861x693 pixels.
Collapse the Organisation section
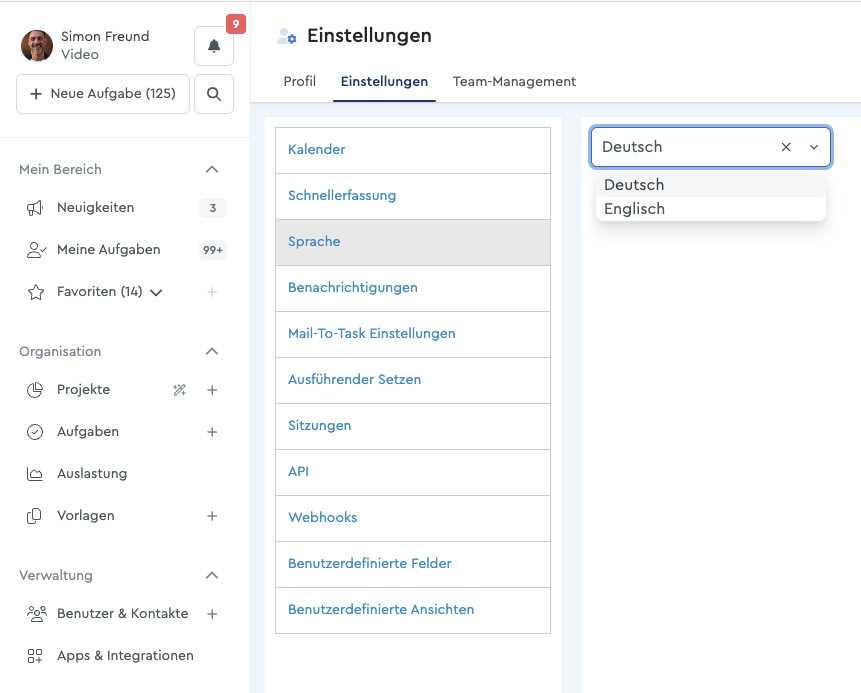pos(212,351)
